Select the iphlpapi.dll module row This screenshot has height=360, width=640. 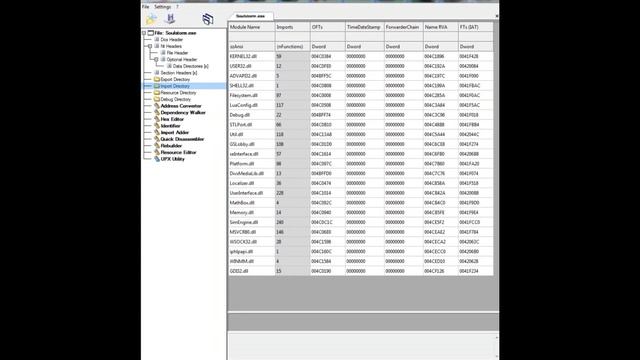point(360,252)
